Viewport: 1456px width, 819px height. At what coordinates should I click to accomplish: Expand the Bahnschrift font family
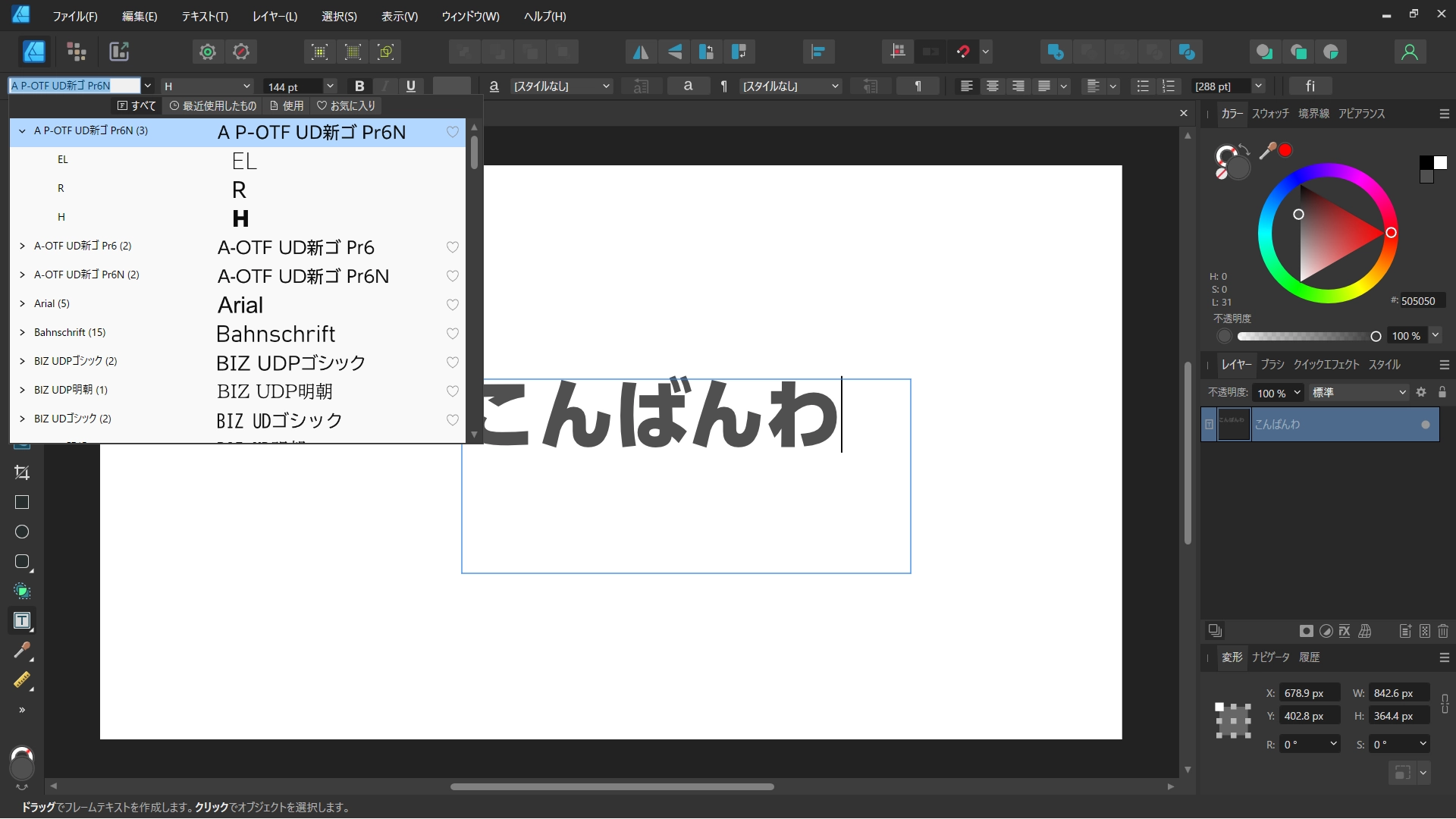click(x=21, y=332)
